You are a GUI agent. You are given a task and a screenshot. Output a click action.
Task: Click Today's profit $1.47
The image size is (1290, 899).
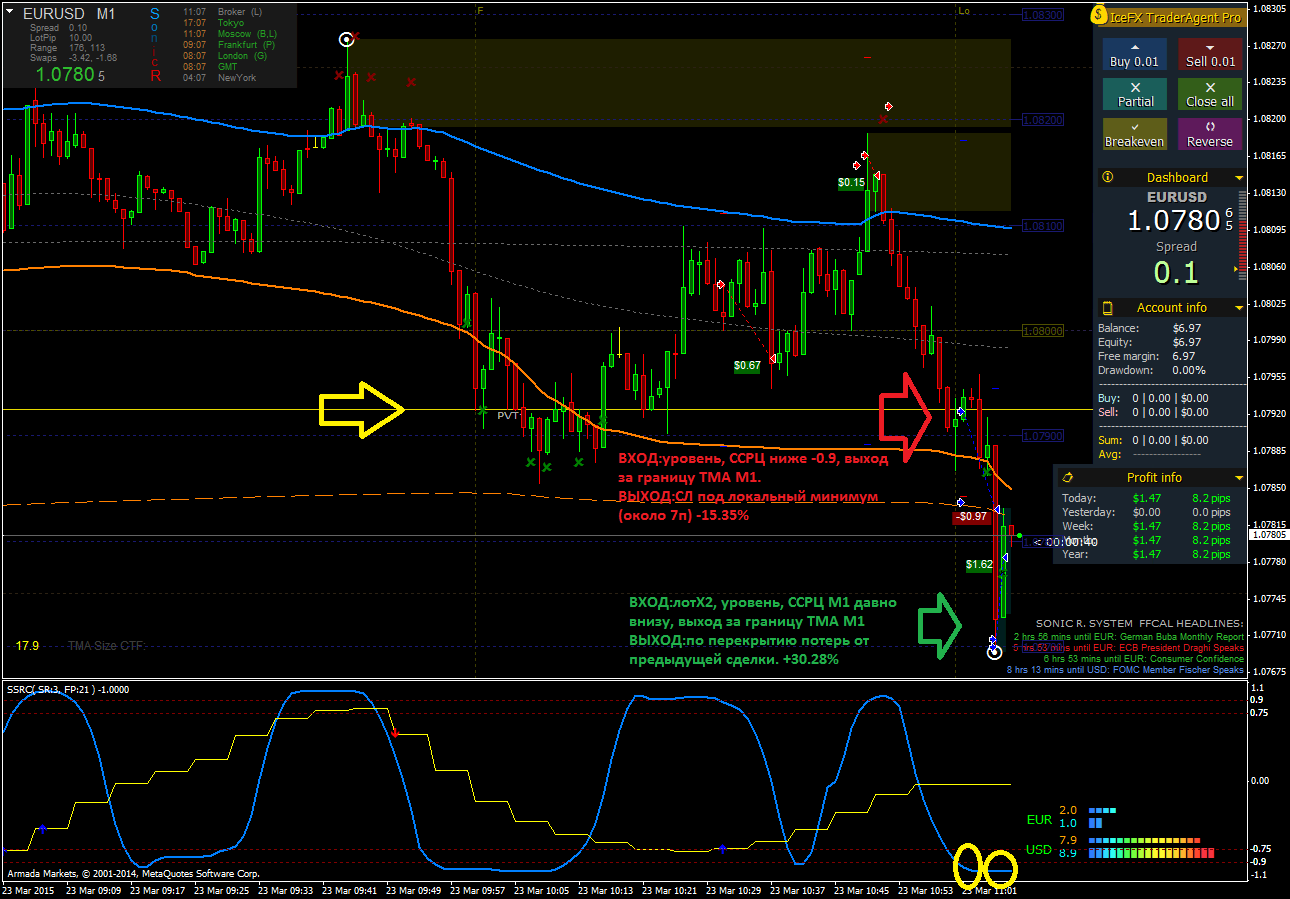1146,498
